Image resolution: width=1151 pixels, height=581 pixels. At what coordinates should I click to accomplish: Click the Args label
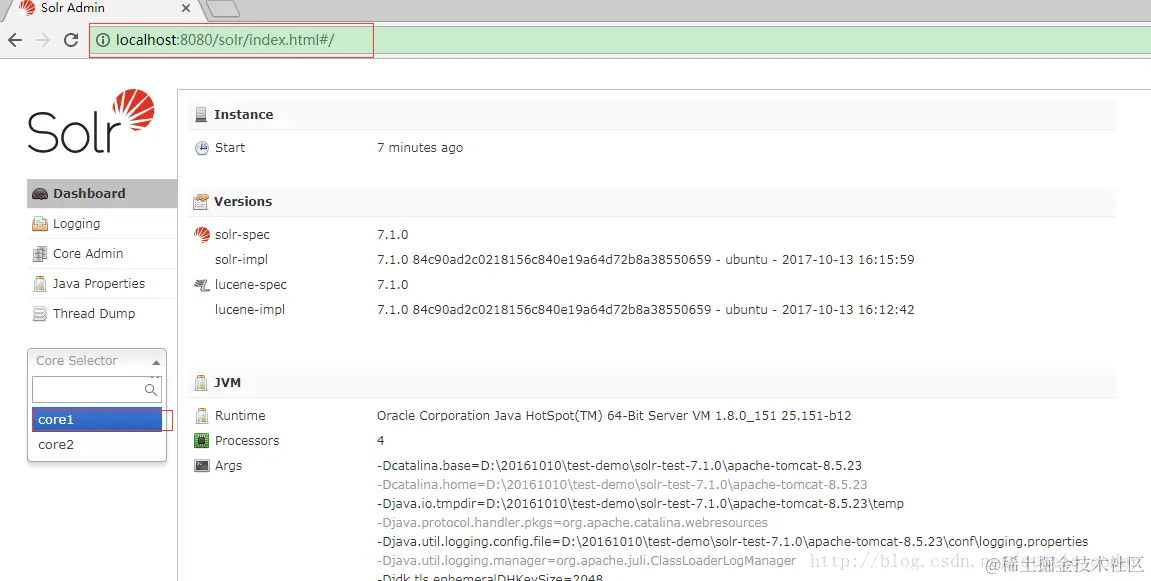pos(228,466)
